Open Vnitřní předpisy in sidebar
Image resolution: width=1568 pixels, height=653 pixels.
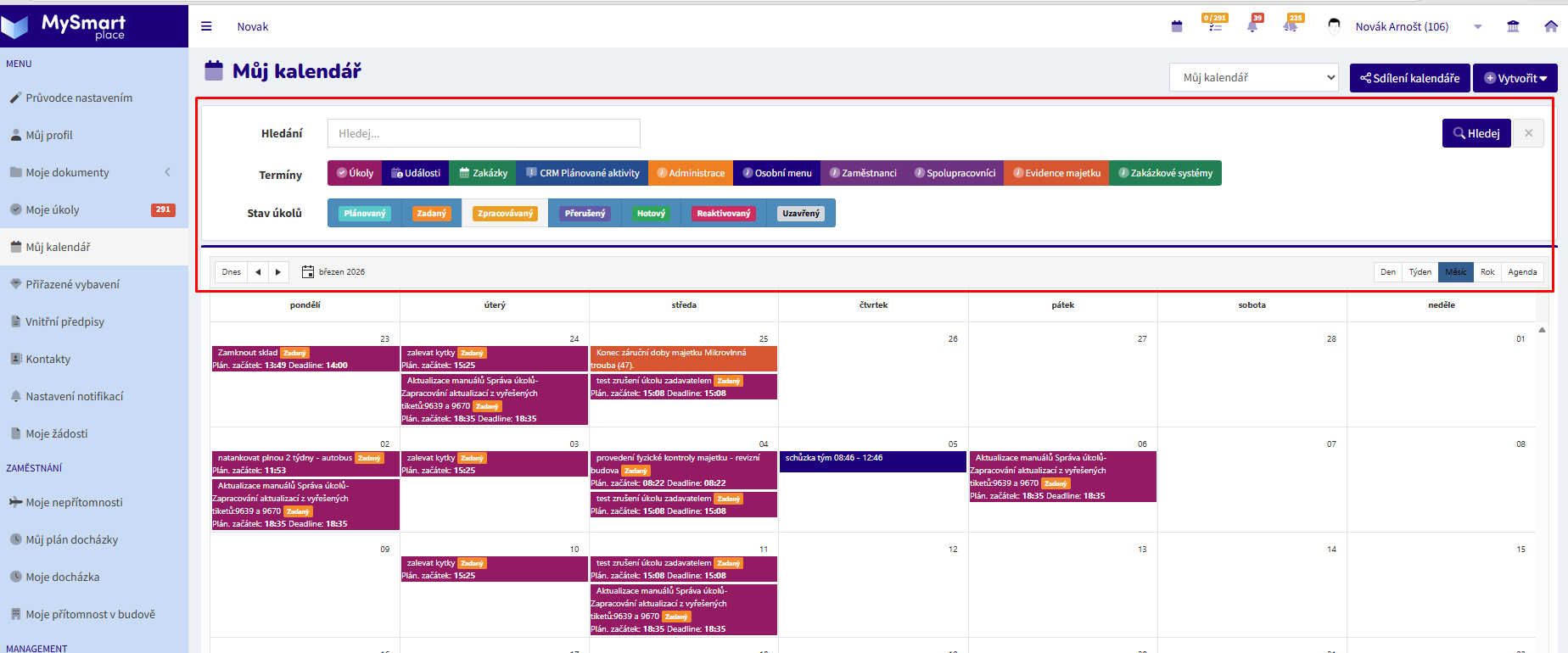(93, 321)
